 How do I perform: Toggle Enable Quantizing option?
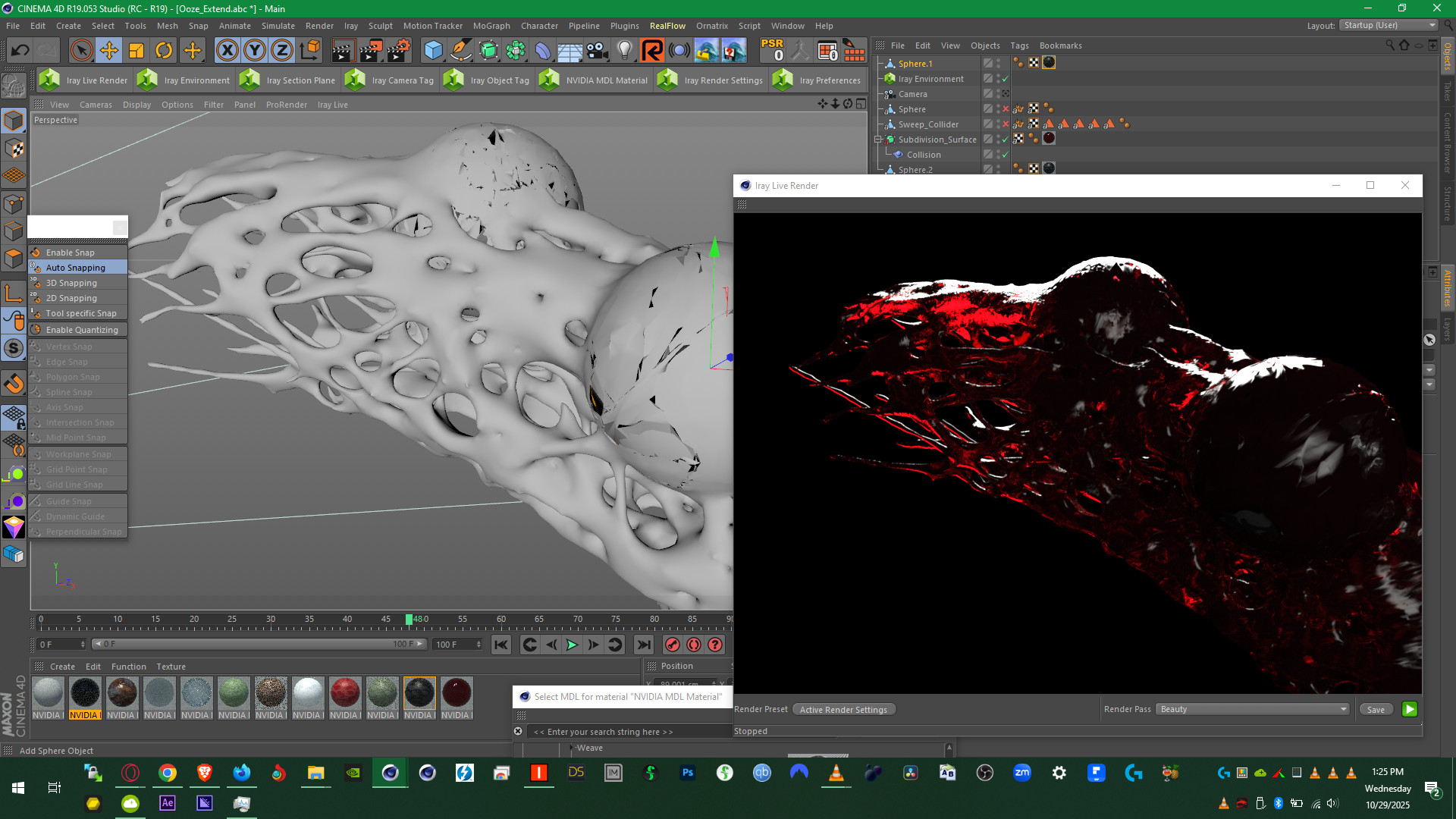(82, 330)
